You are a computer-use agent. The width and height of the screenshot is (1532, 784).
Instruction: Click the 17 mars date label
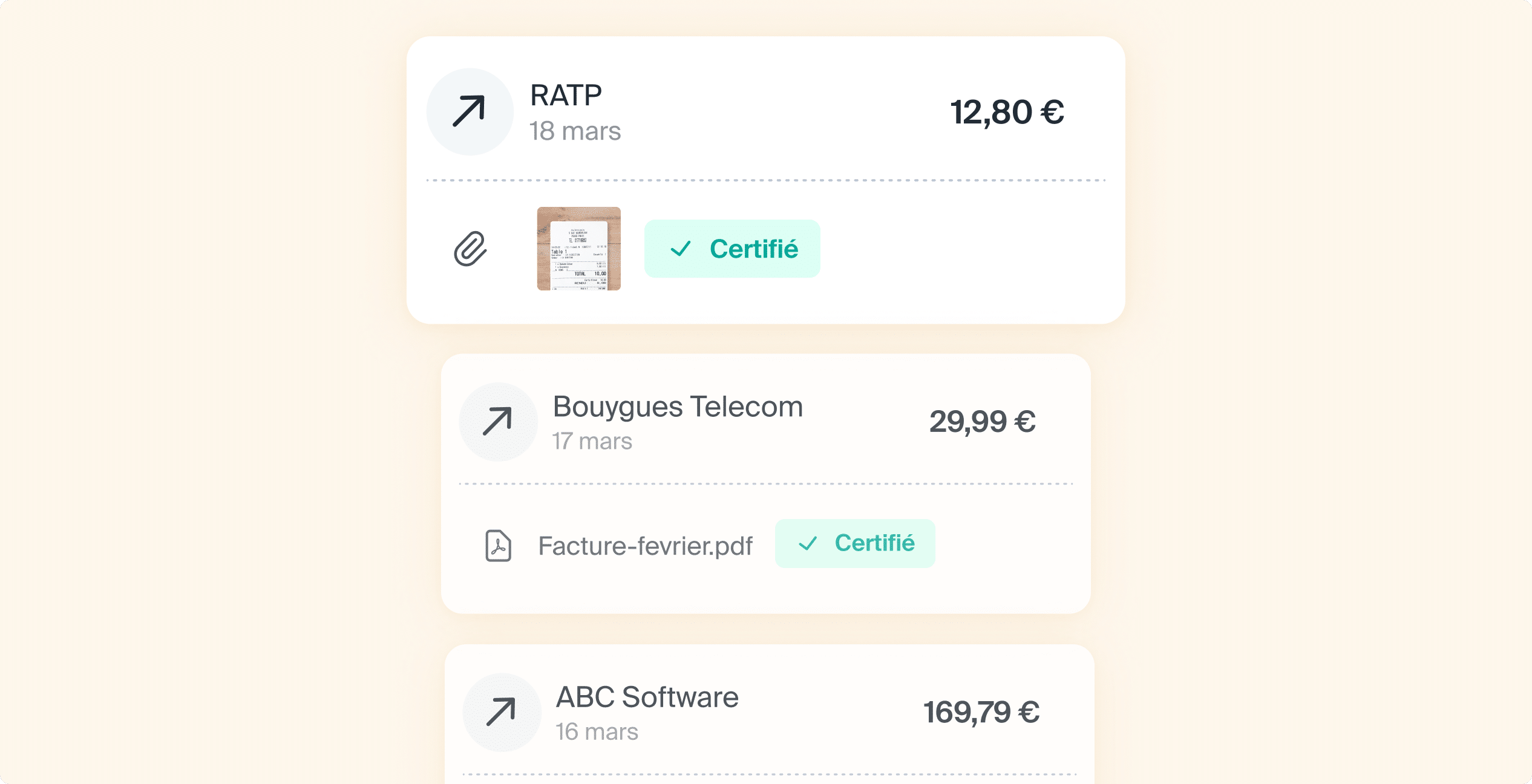tap(592, 442)
